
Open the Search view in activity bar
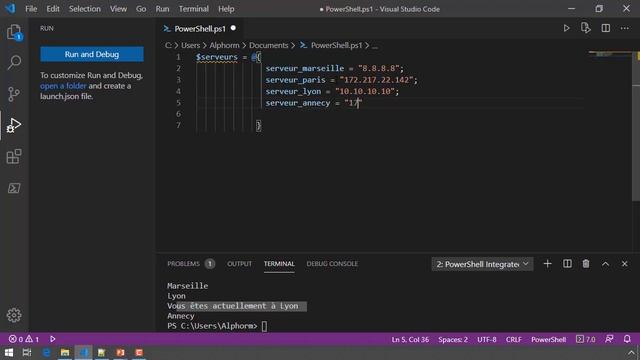14,62
